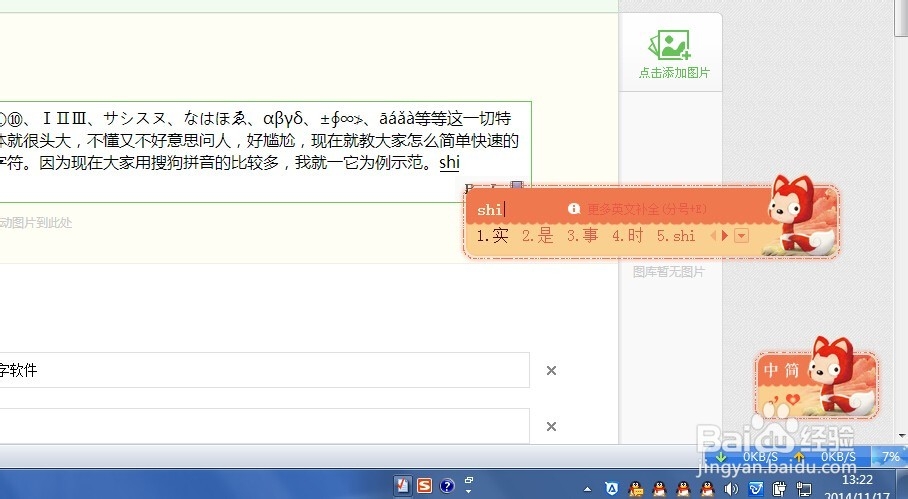Choose candidate 5 shi in IME popup

pyautogui.click(x=676, y=236)
